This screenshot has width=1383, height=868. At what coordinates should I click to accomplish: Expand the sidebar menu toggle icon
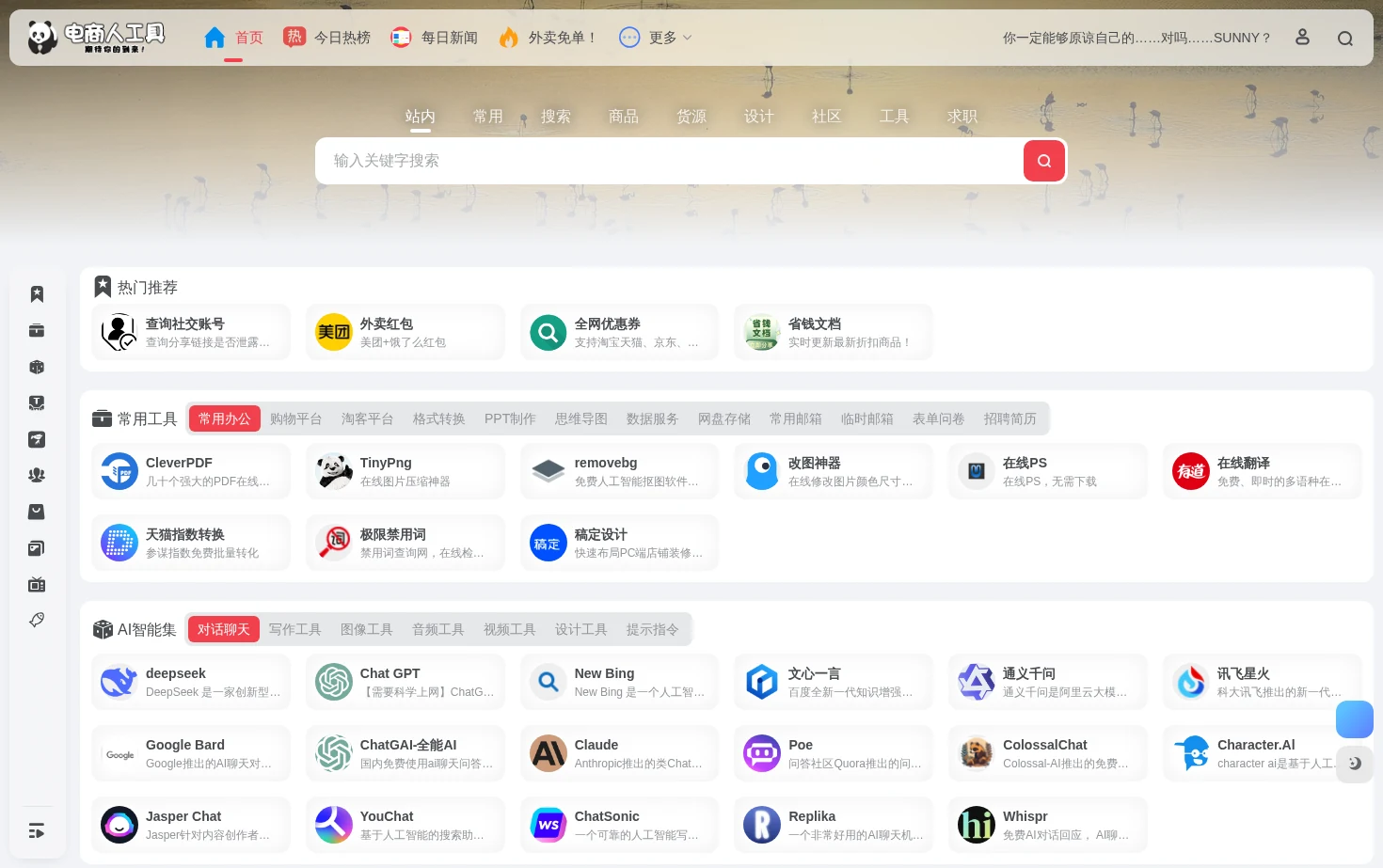[37, 830]
